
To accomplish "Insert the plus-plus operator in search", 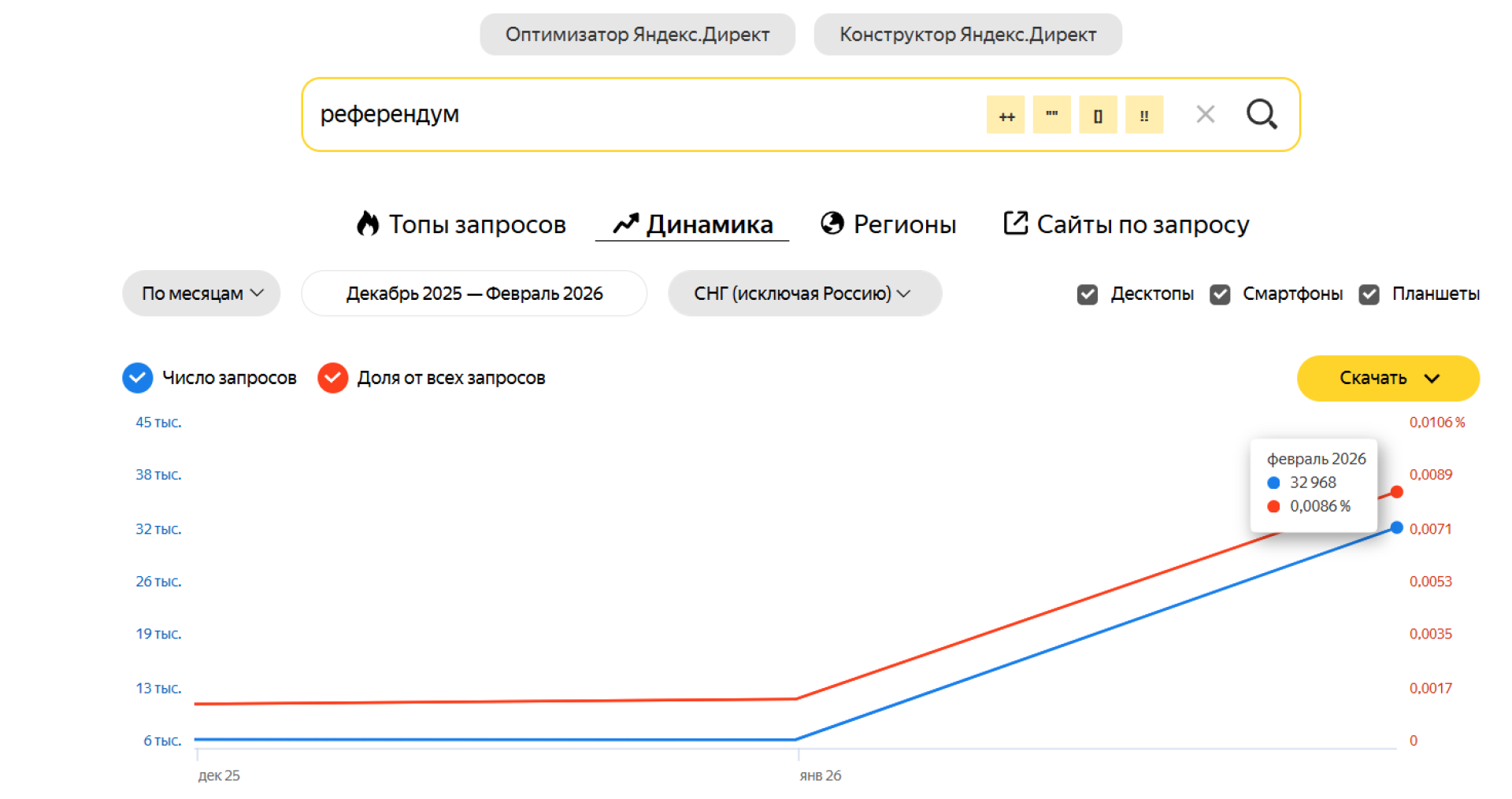I will pos(1006,116).
